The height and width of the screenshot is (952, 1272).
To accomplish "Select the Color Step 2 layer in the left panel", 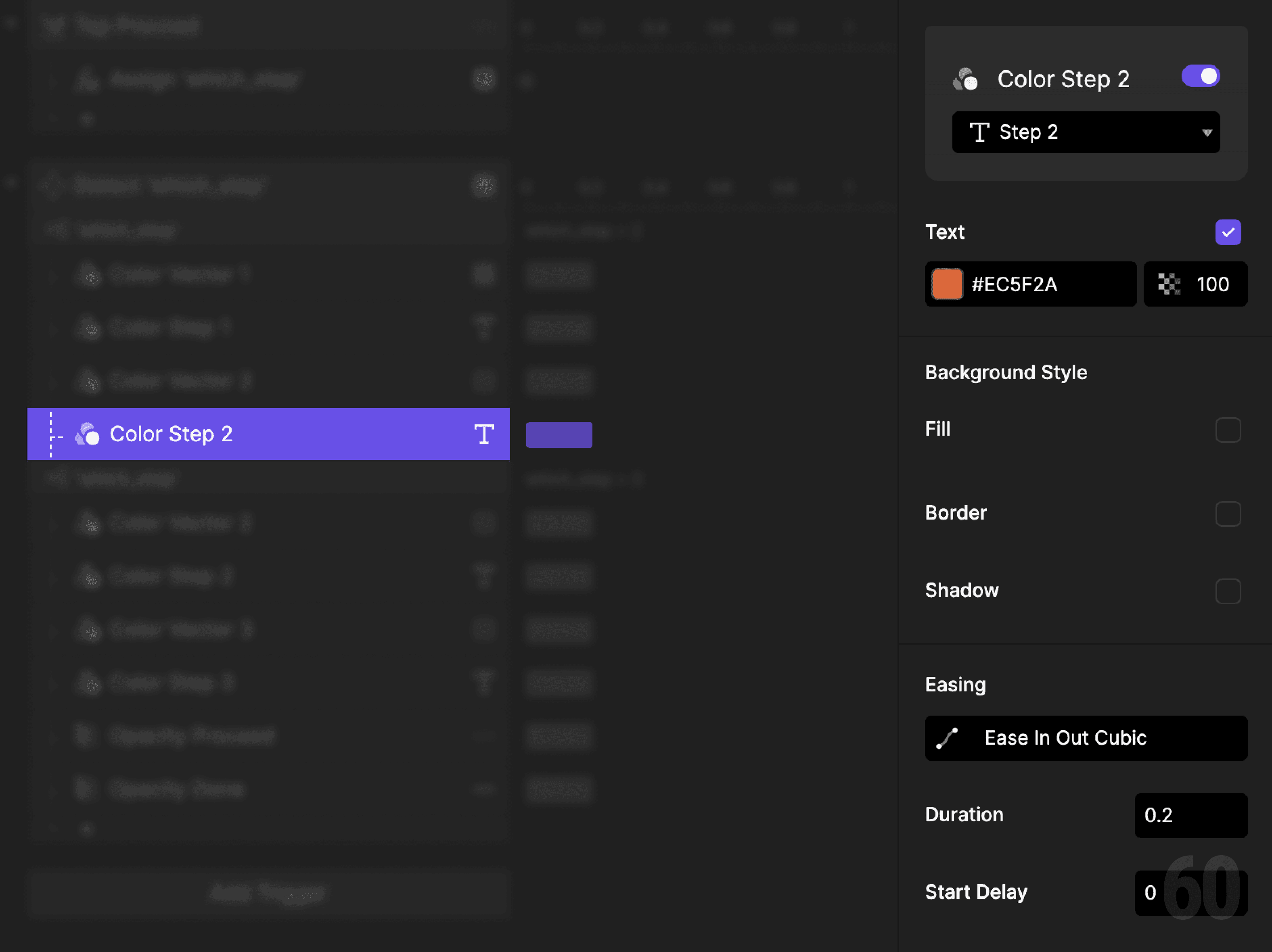I will 230,434.
